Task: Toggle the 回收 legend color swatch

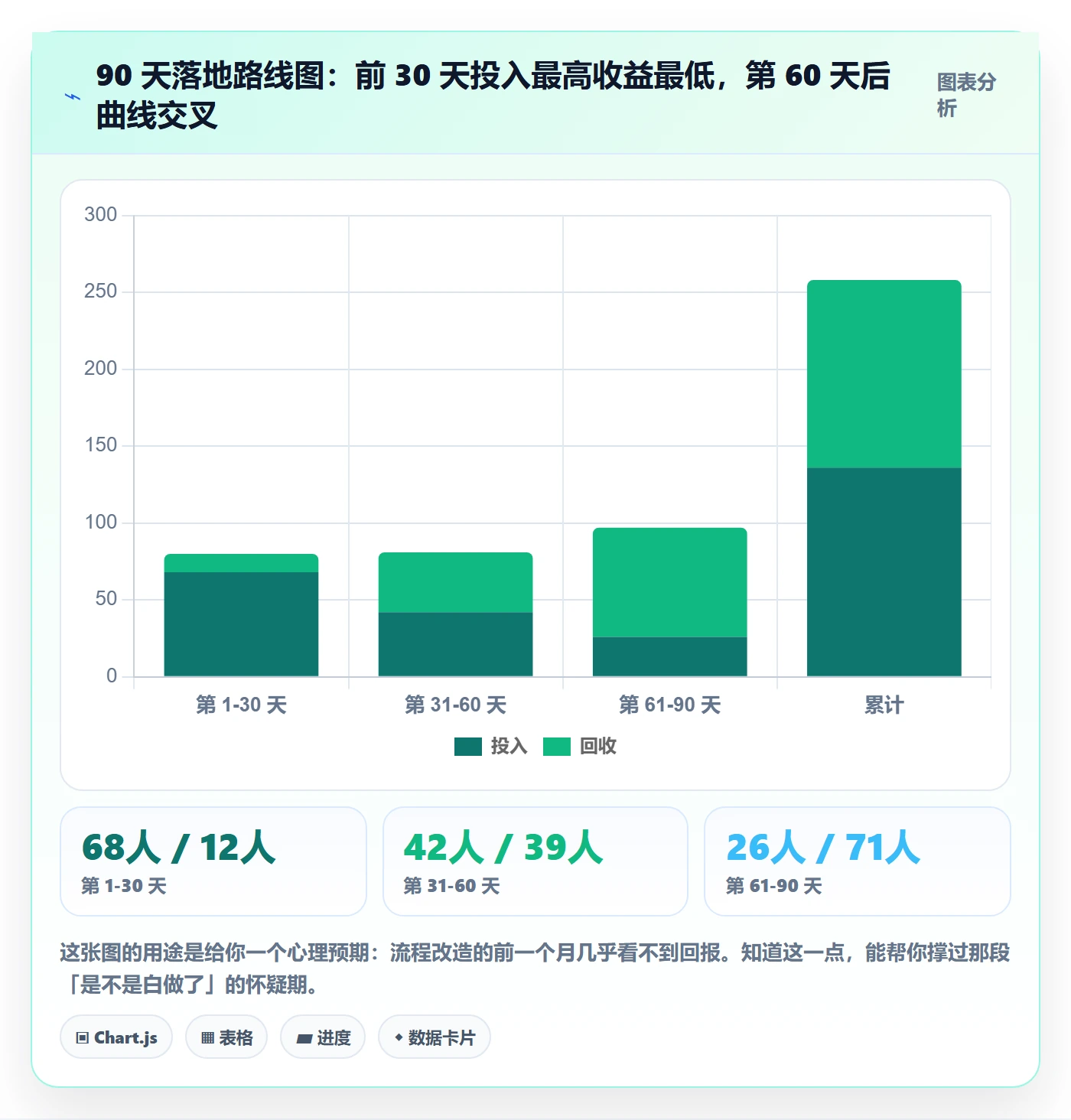Action: 557,746
